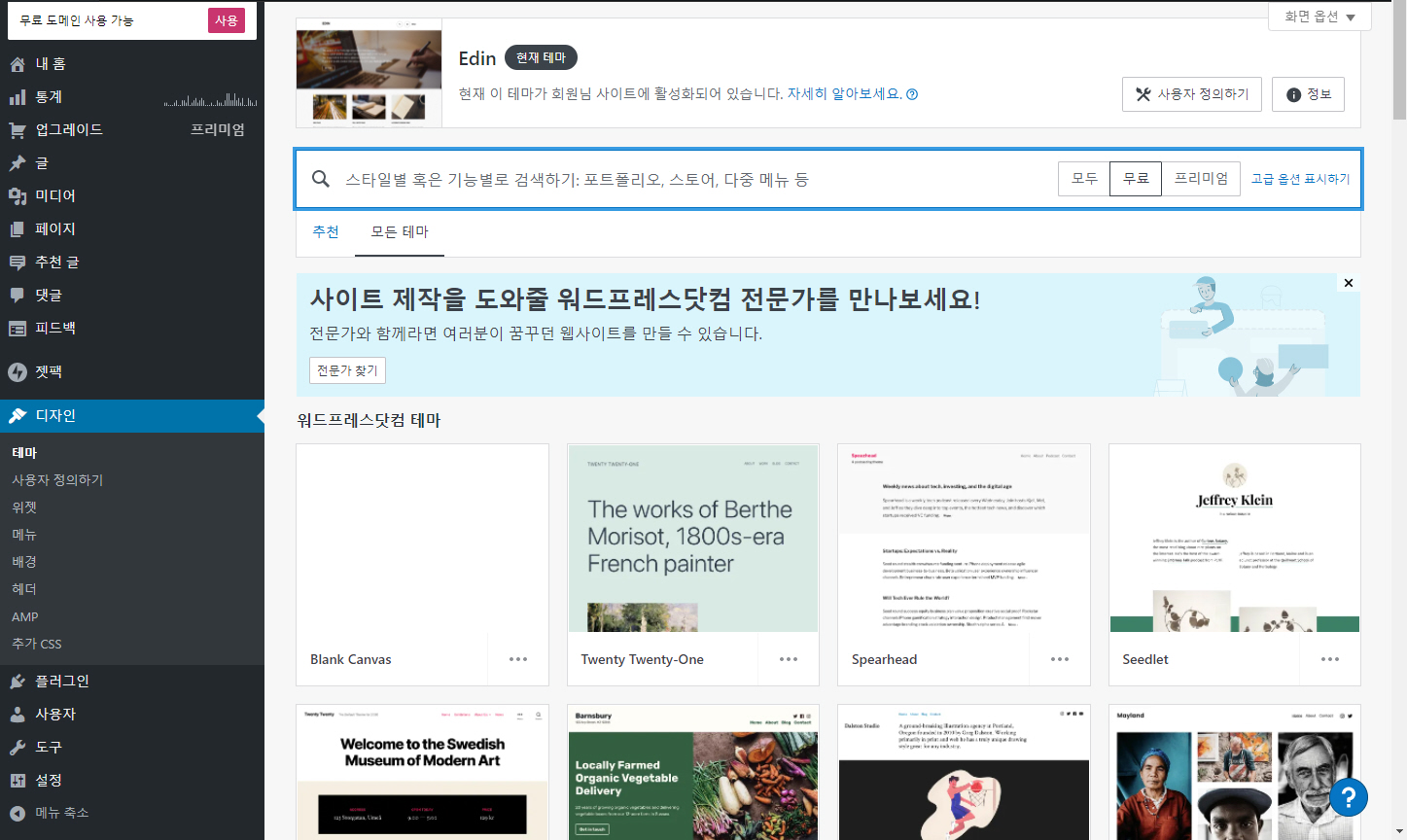
Task: Open the 배경 submenu item
Action: (24, 562)
